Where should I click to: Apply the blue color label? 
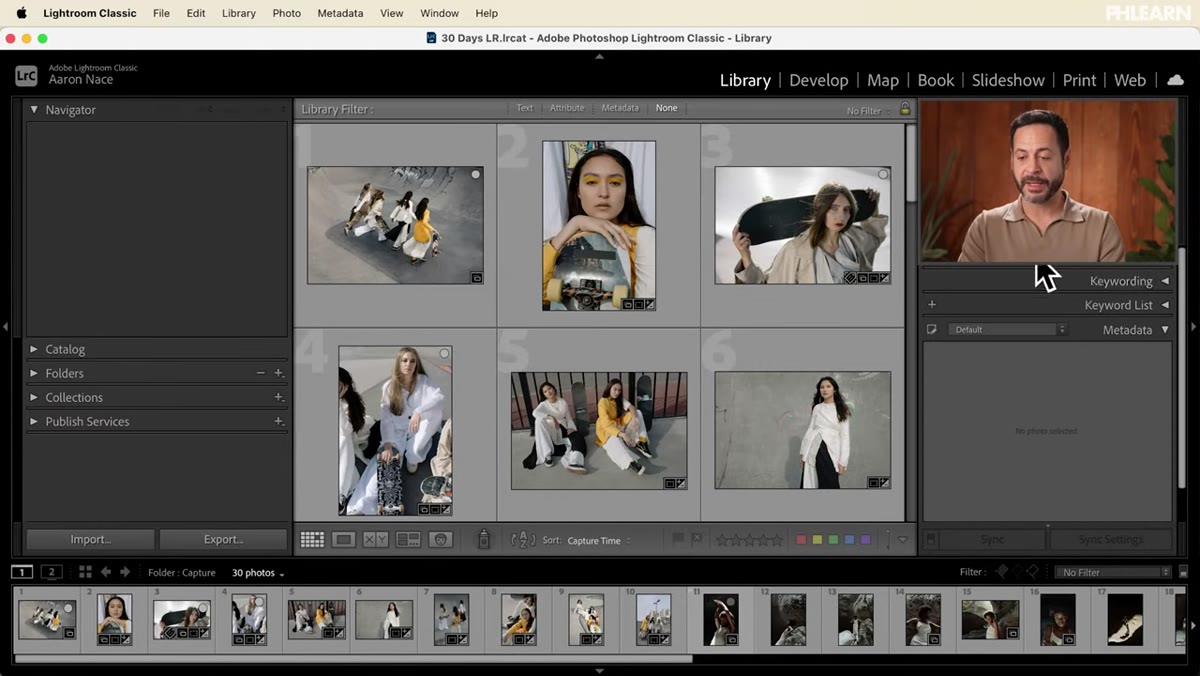849,540
